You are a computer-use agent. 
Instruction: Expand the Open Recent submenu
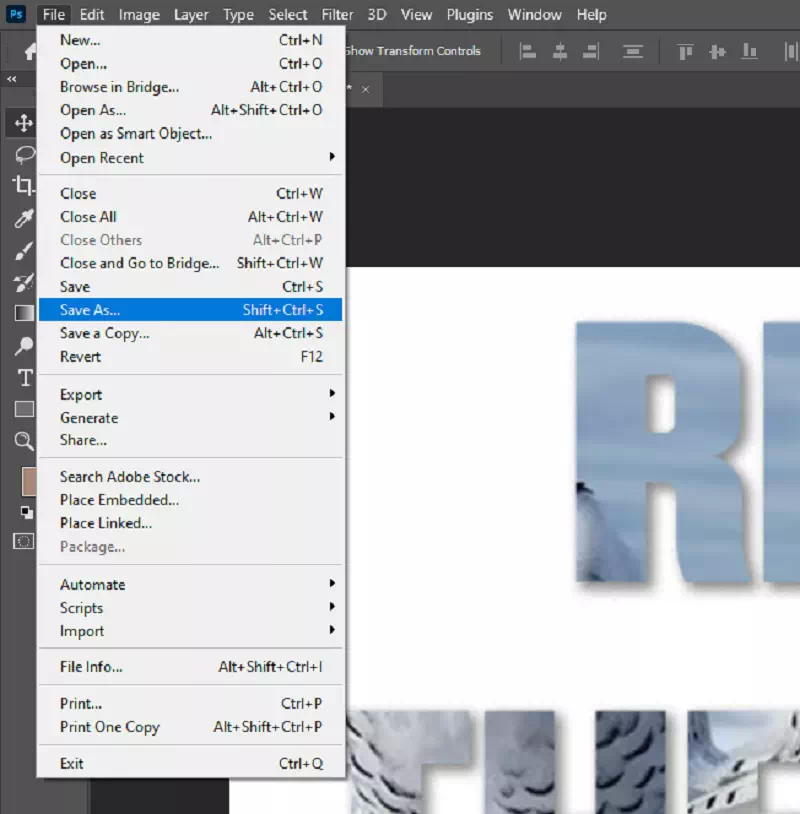(x=191, y=158)
